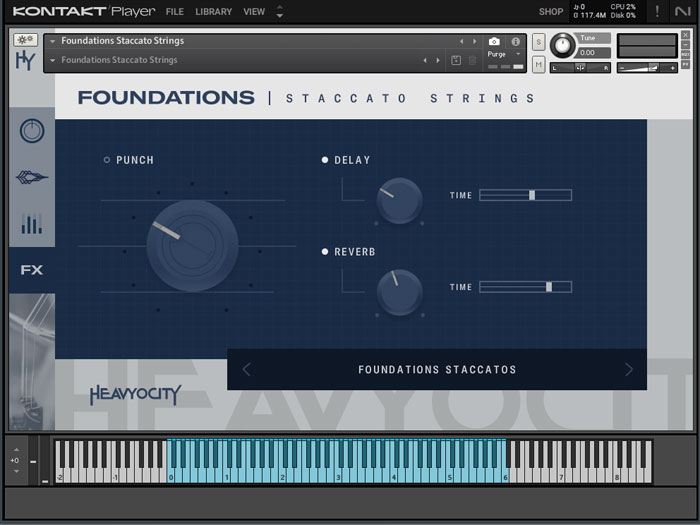Click the pan L-R slider
This screenshot has width=700, height=525.
tap(580, 68)
